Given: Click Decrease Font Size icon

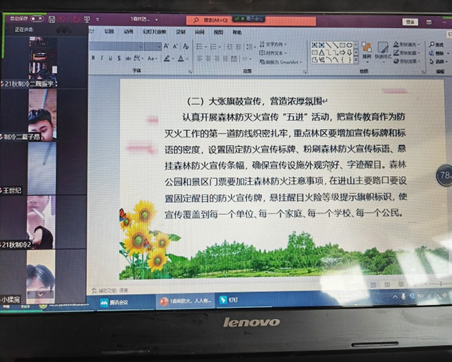Looking at the screenshot, I should [x=175, y=46].
